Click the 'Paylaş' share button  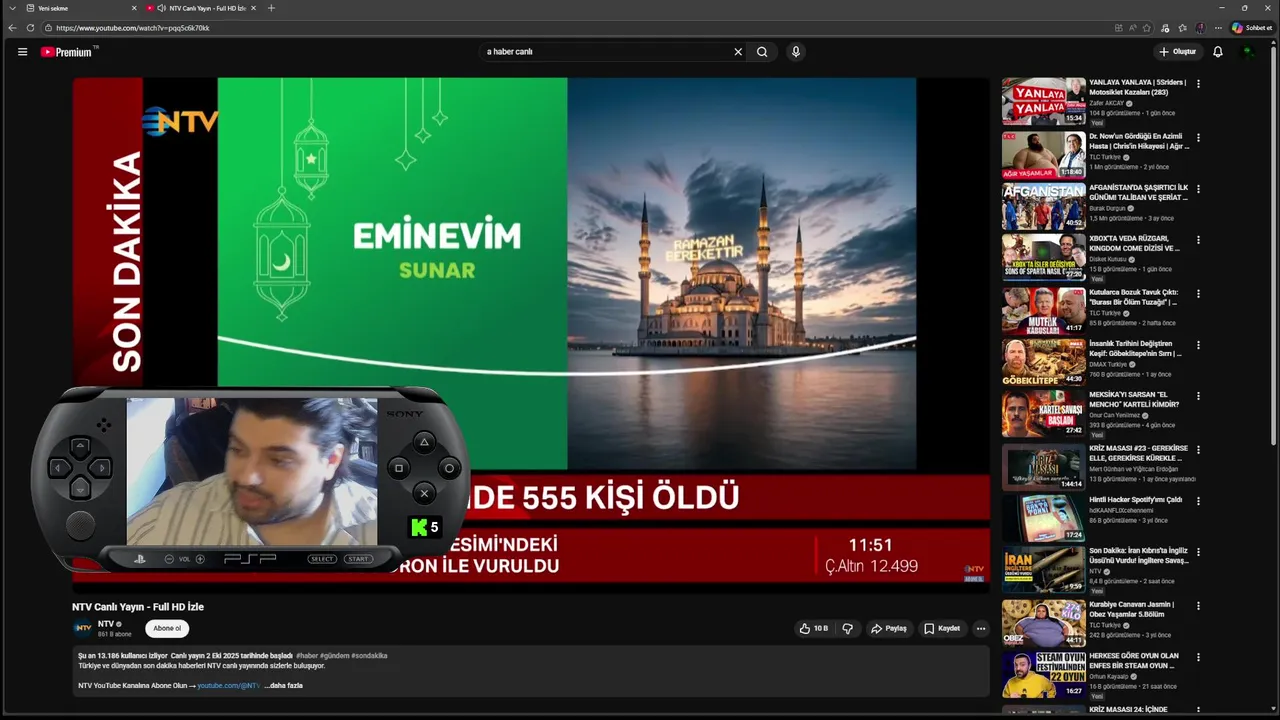pyautogui.click(x=888, y=628)
